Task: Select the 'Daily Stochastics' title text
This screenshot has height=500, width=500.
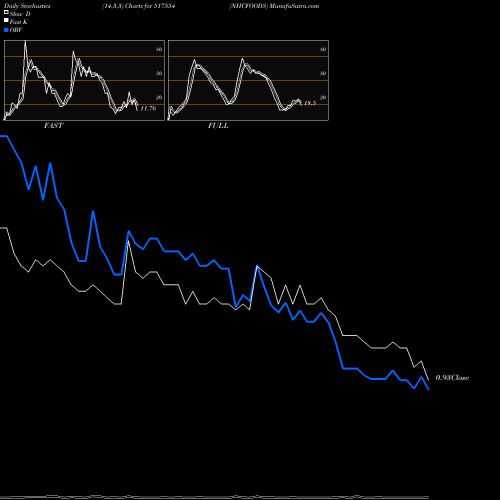Action: coord(27,6)
